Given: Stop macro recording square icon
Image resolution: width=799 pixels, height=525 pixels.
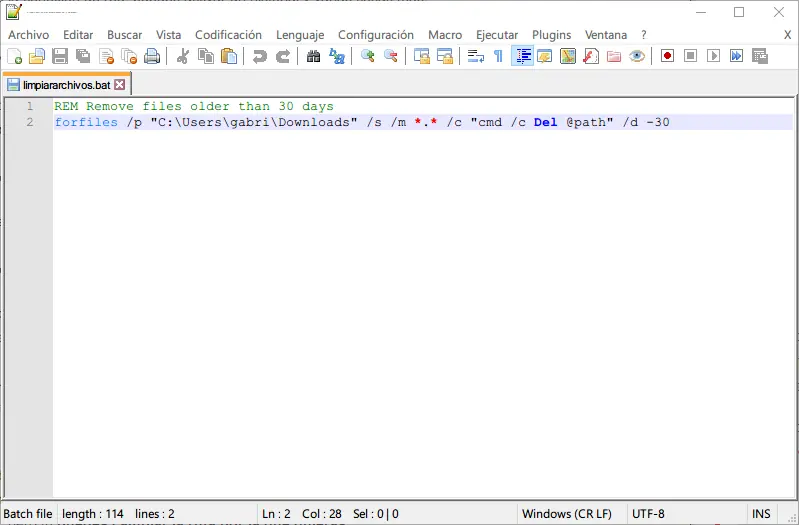Looking at the screenshot, I should point(690,56).
